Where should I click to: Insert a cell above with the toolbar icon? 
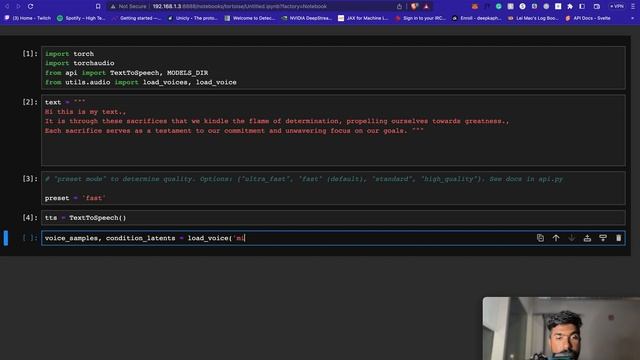click(587, 238)
